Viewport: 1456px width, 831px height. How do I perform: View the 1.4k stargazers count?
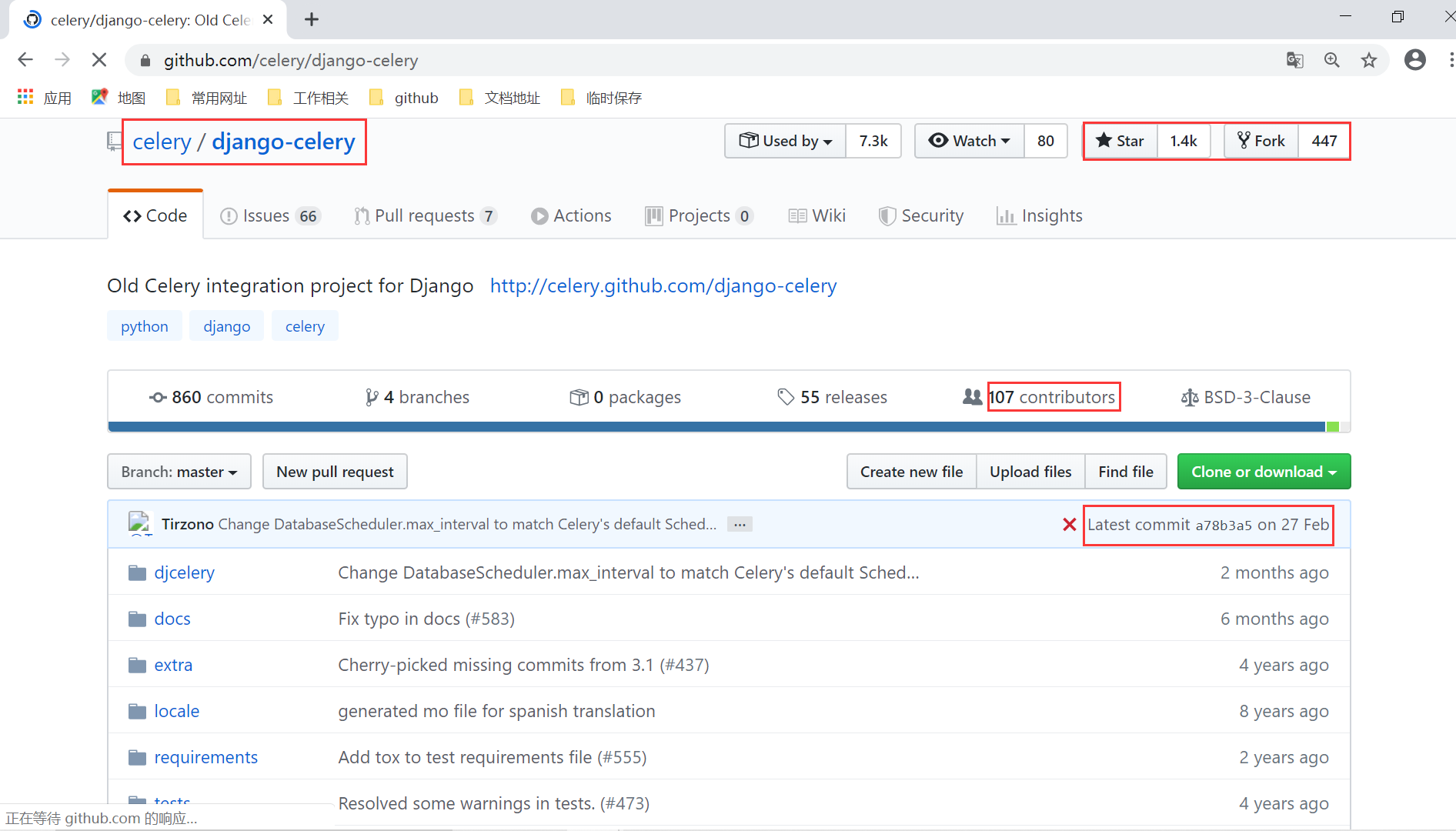pos(1184,141)
